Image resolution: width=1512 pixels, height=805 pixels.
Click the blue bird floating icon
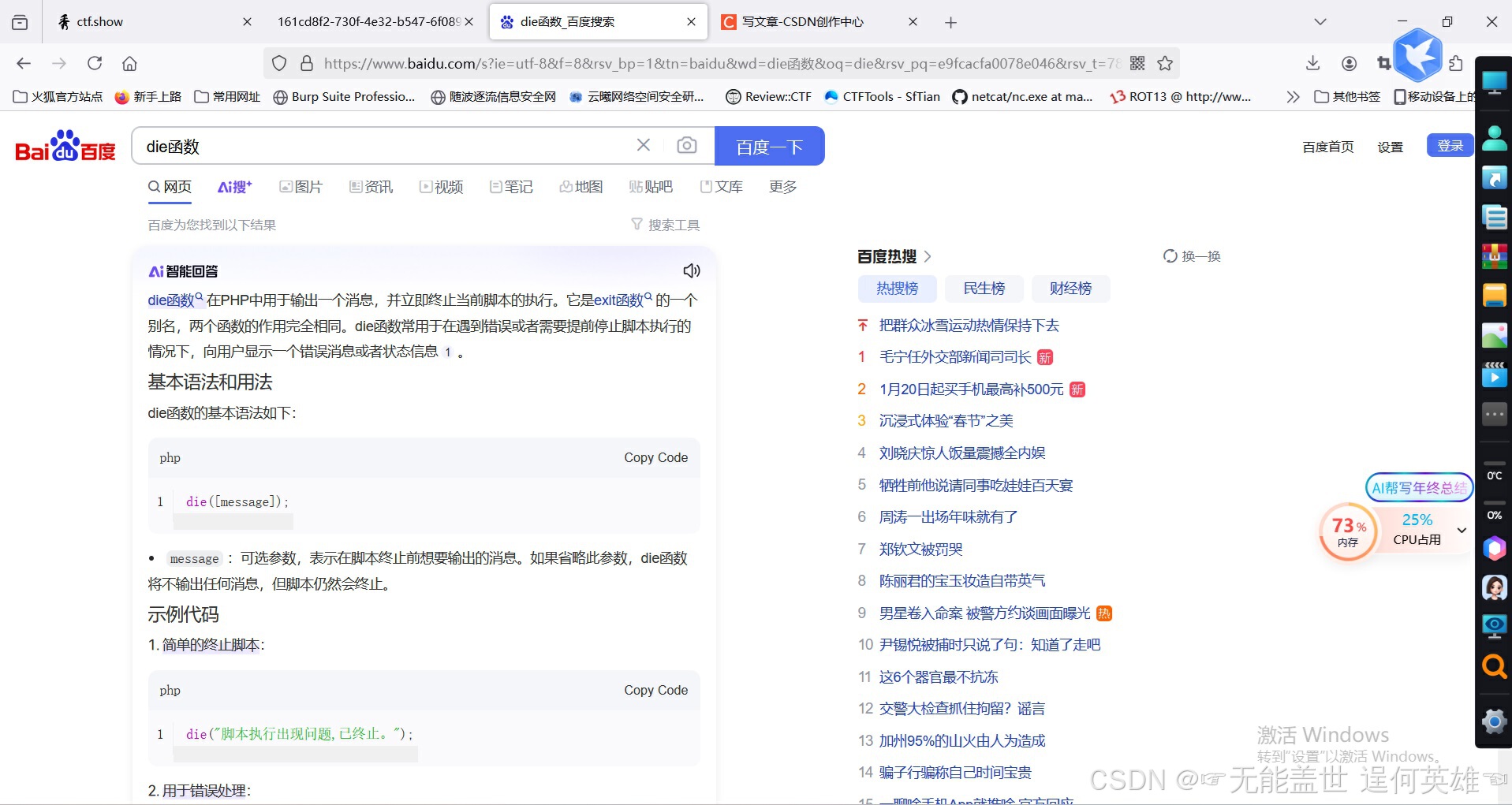point(1417,55)
